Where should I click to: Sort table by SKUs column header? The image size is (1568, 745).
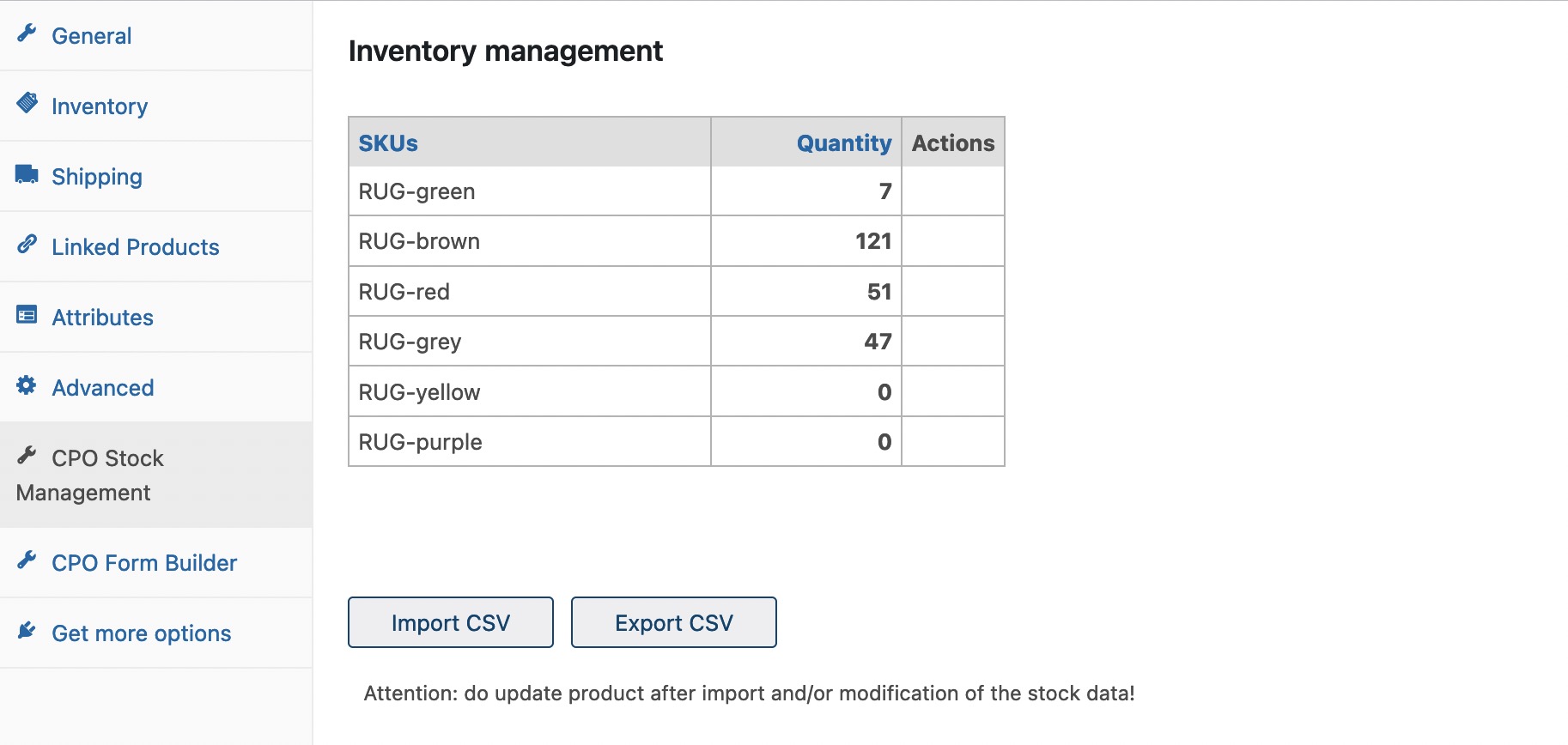388,143
